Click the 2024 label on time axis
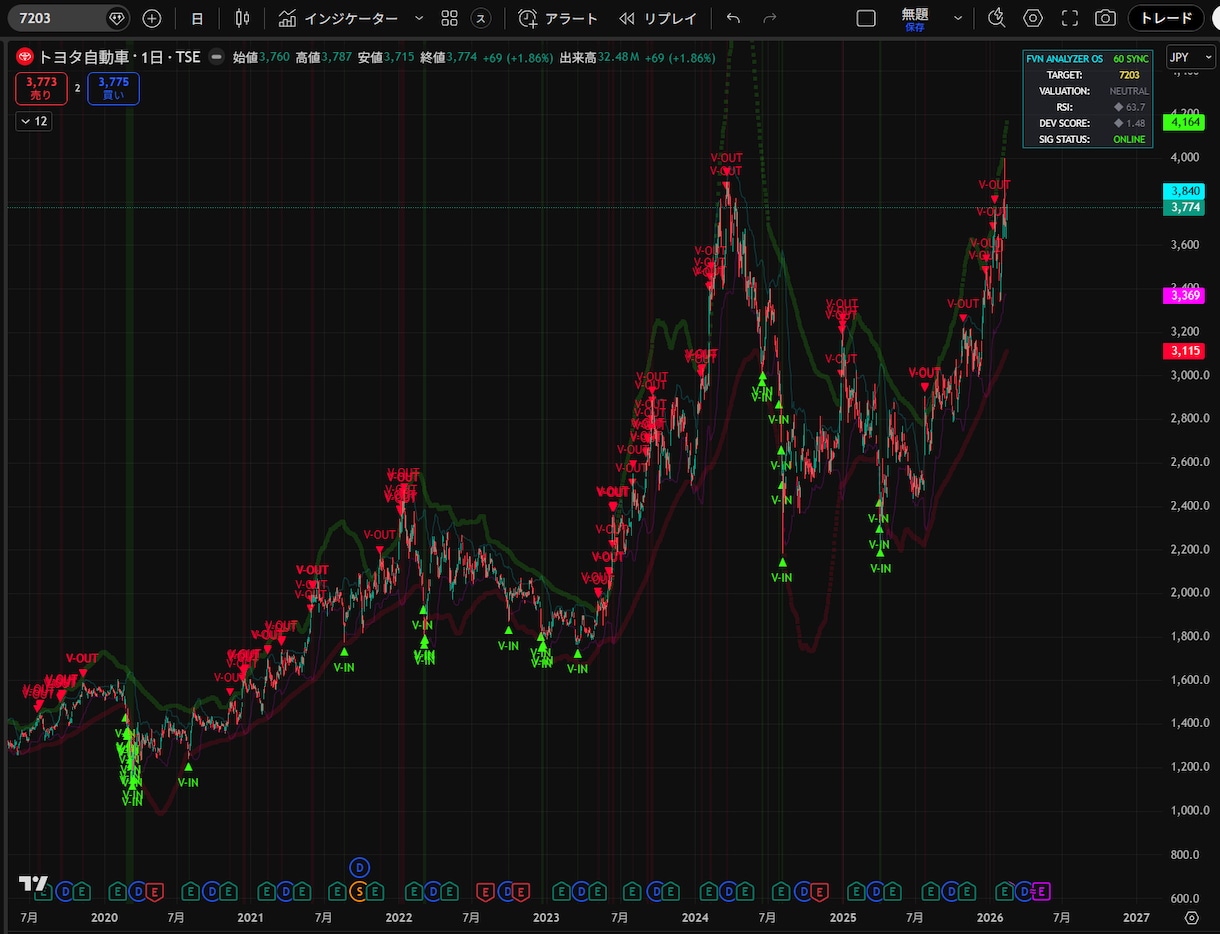The image size is (1220, 934). click(695, 917)
